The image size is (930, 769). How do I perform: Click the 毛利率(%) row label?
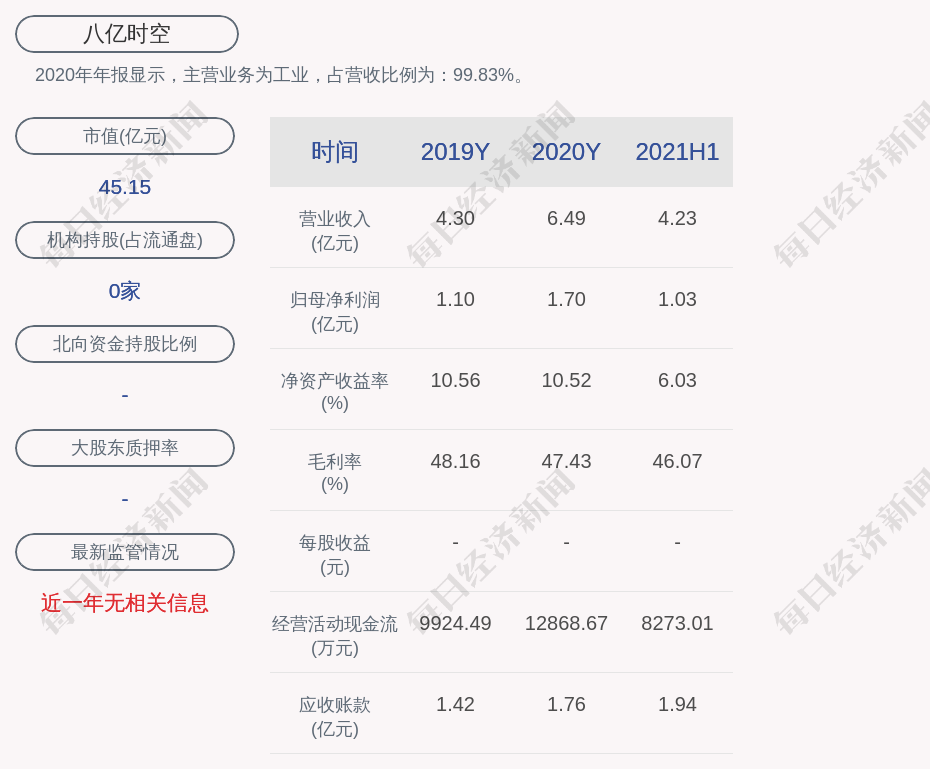334,473
